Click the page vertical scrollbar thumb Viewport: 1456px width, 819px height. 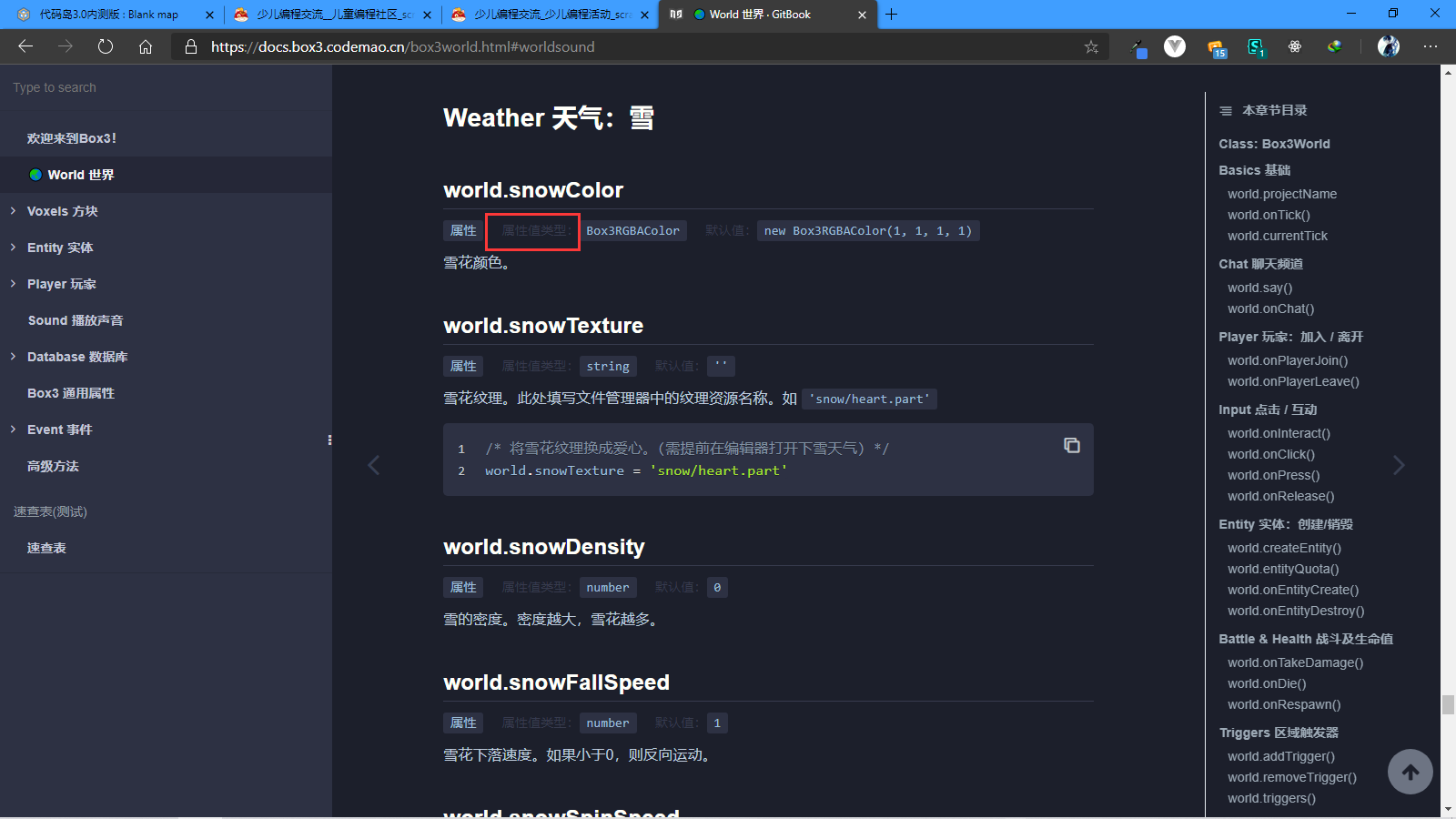pos(1448,704)
